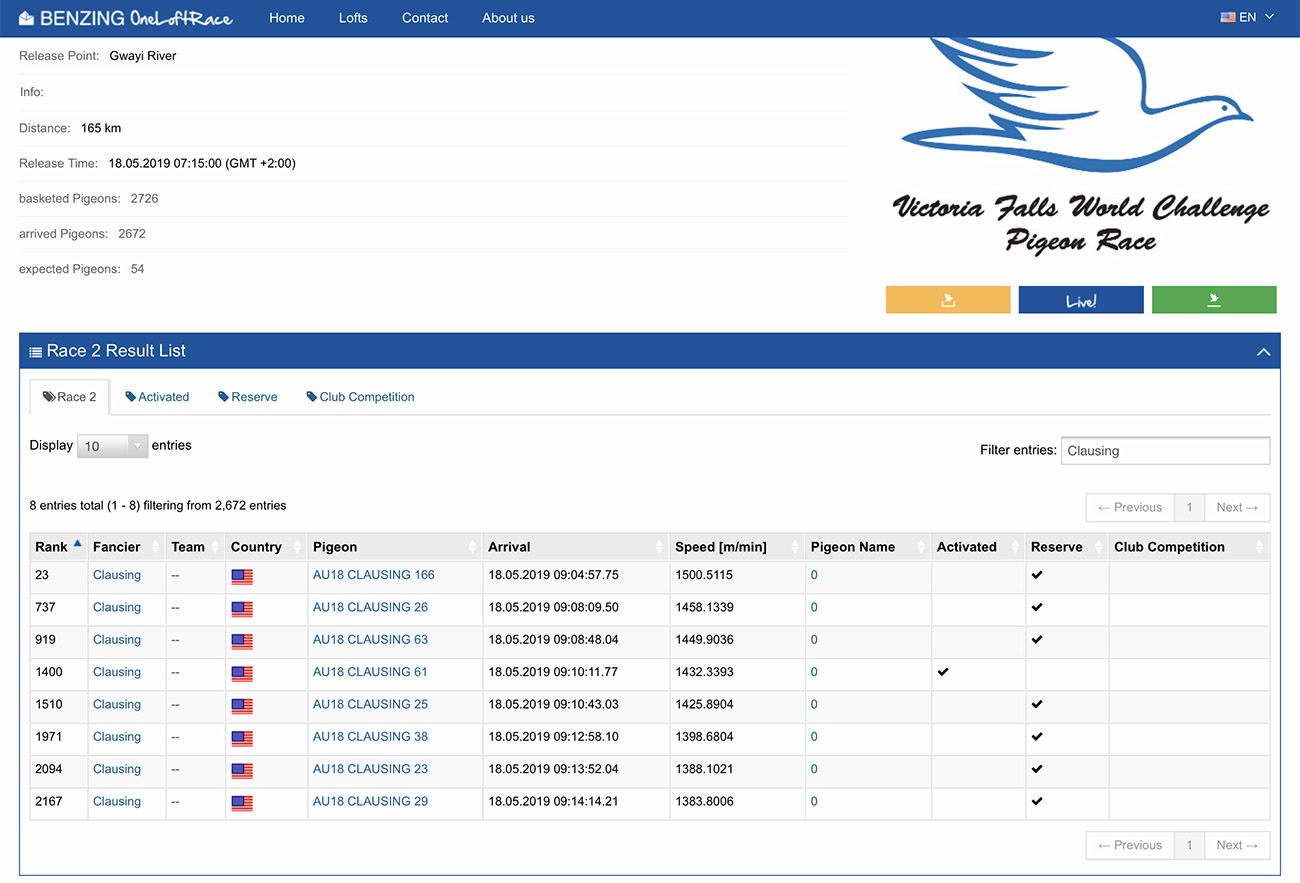1300x883 pixels.
Task: Click the Activated checkmark for rank 1400
Action: tap(943, 672)
